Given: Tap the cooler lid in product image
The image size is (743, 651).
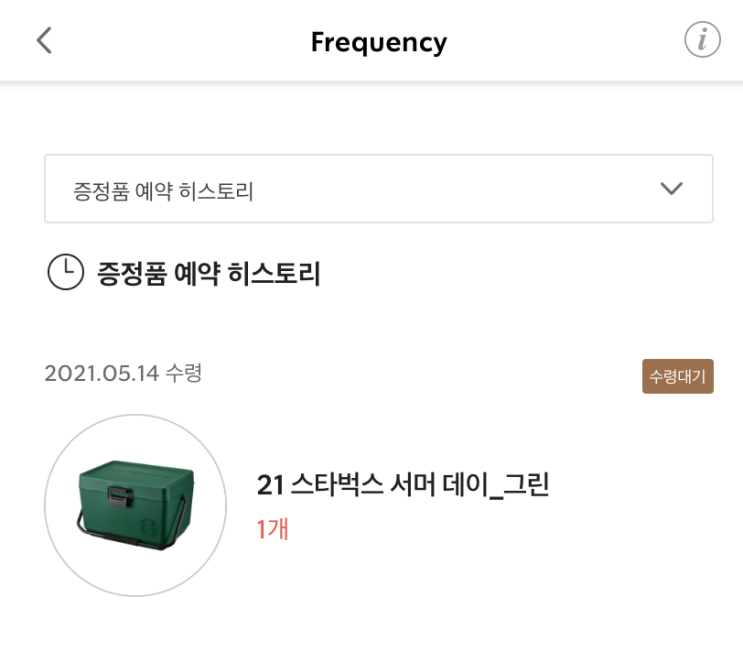Looking at the screenshot, I should [x=137, y=474].
